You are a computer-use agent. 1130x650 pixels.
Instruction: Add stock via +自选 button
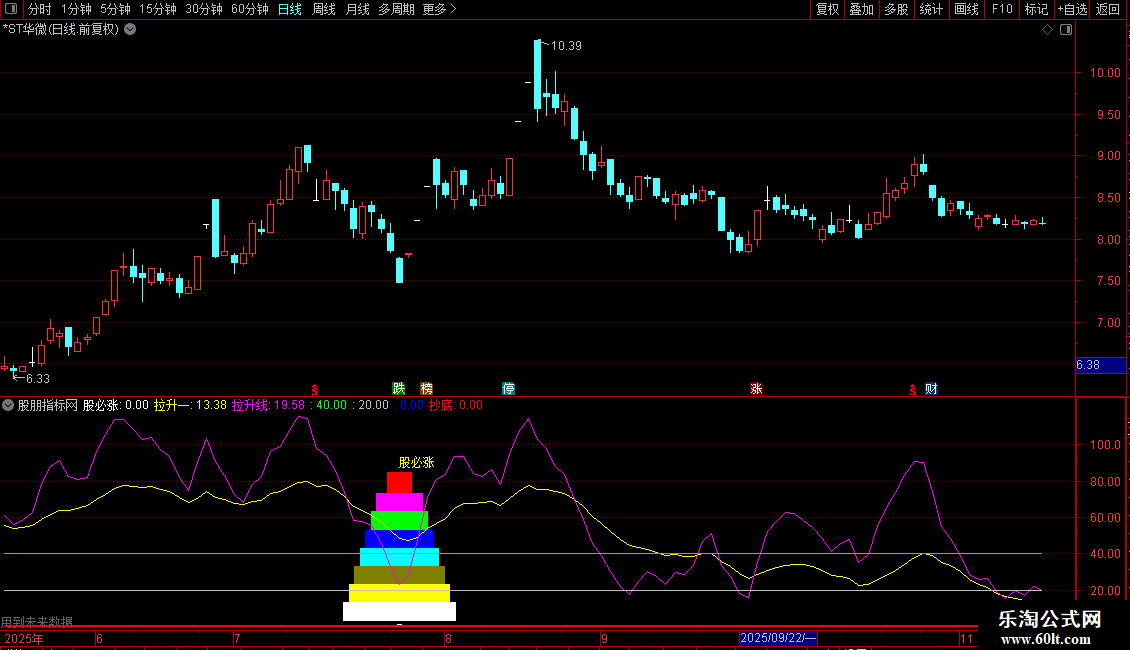1071,9
